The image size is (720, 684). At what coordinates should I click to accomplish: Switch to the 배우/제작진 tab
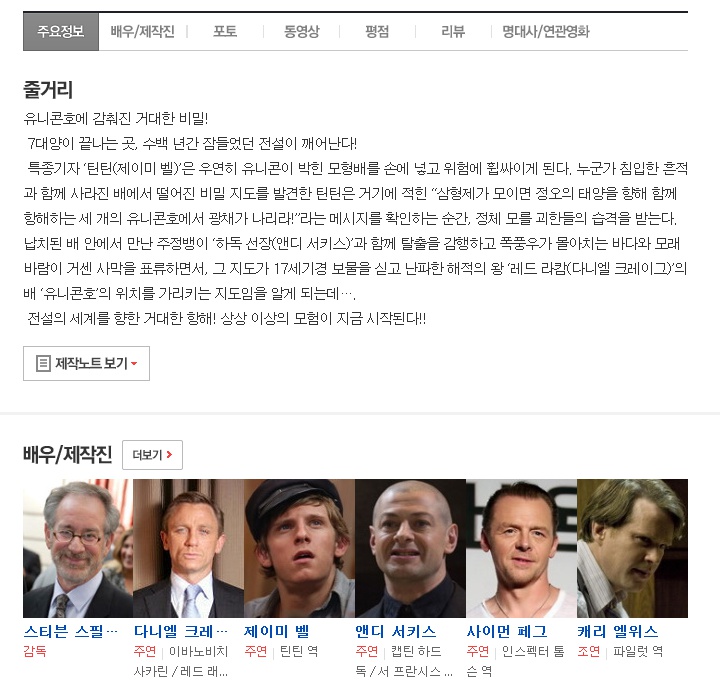click(x=142, y=32)
